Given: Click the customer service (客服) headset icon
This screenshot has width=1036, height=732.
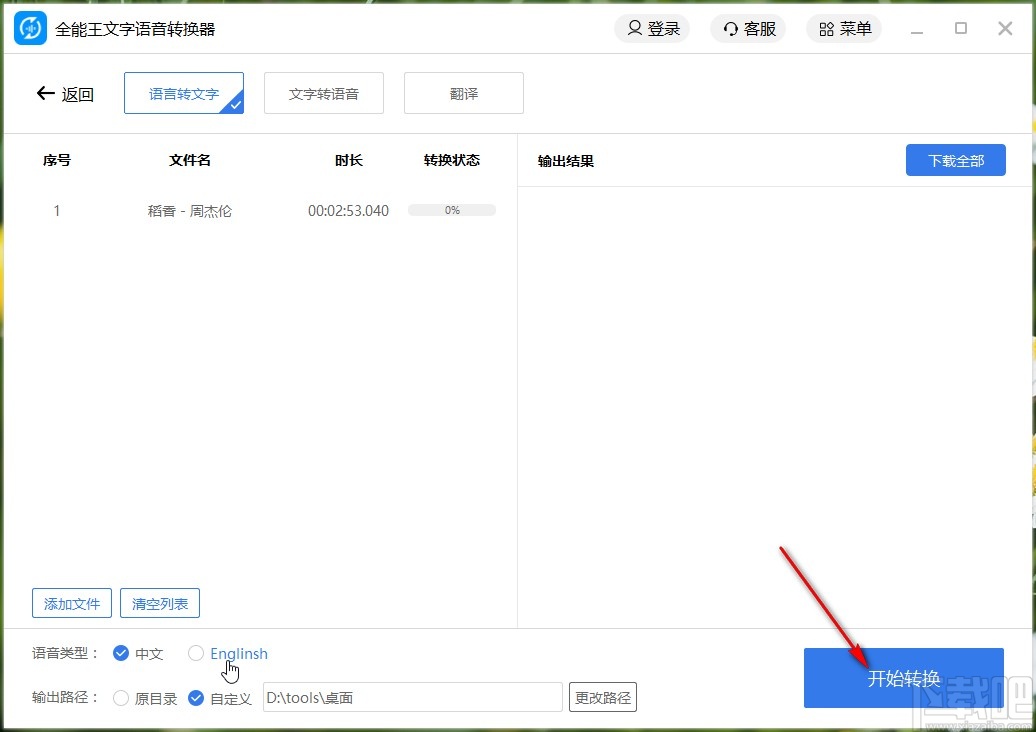Looking at the screenshot, I should 748,28.
